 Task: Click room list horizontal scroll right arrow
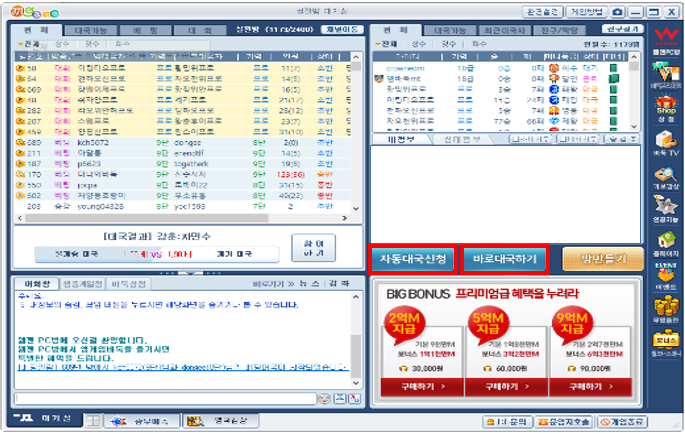345,218
